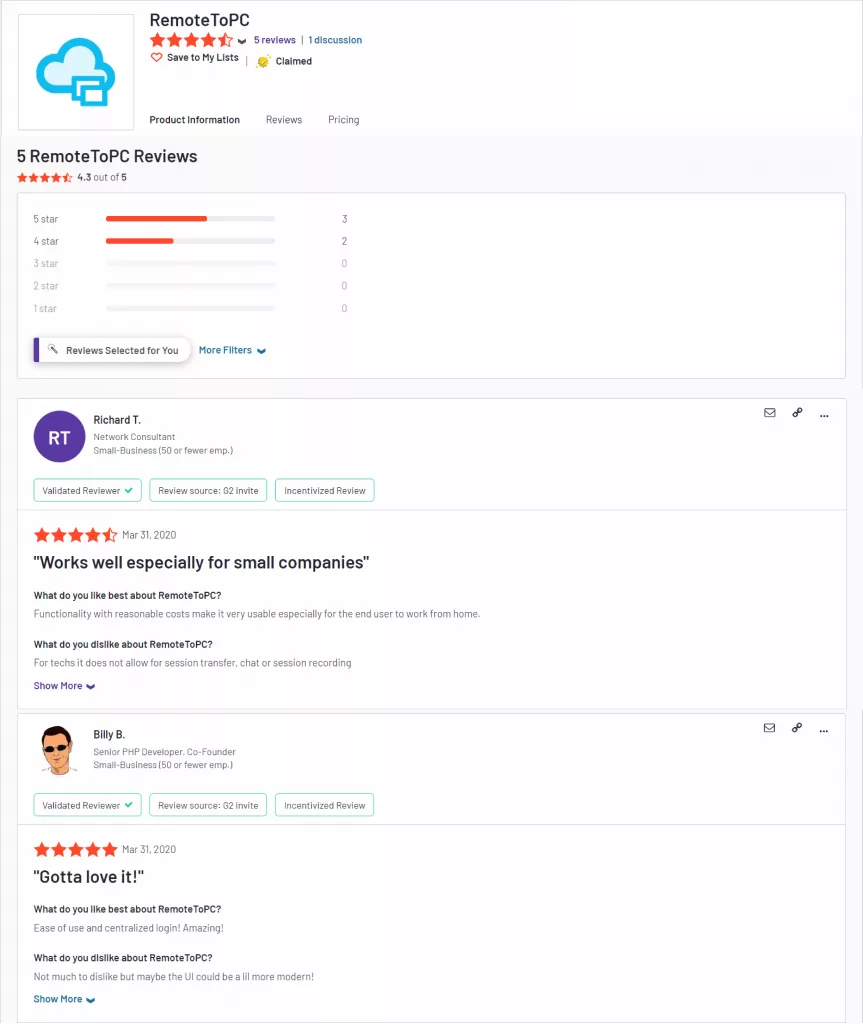
Task: Click Validated Reviewer badge on Richard T.'s review
Action: 88,490
